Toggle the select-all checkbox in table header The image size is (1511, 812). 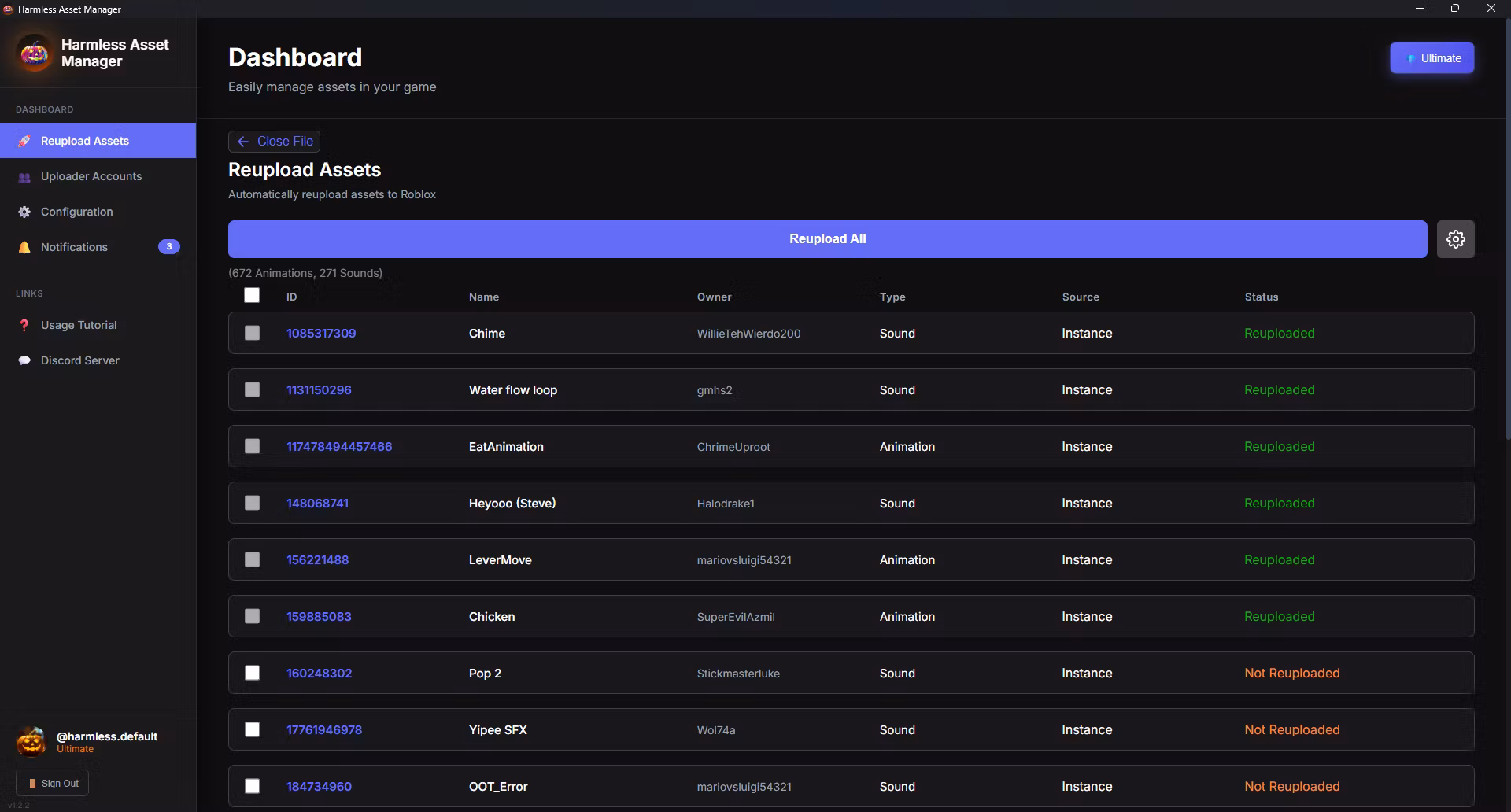click(252, 296)
